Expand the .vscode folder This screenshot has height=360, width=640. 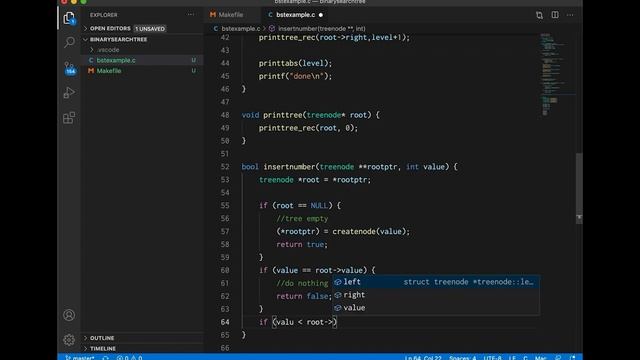[142, 50]
